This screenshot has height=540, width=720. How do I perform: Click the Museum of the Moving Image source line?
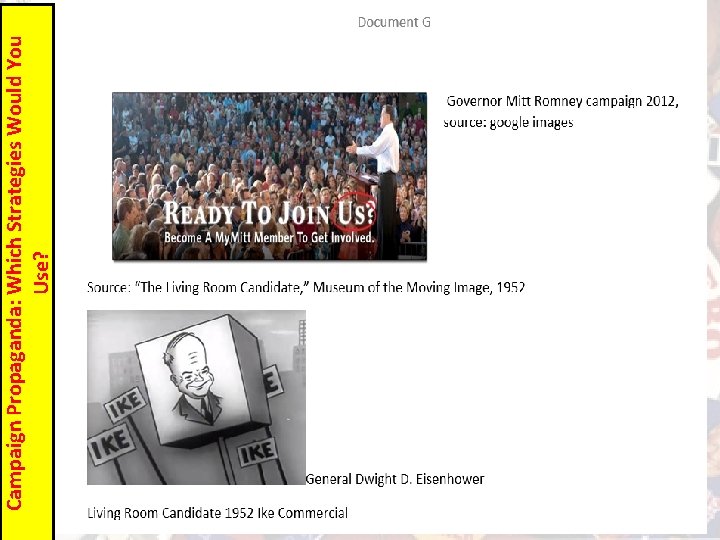tap(306, 287)
